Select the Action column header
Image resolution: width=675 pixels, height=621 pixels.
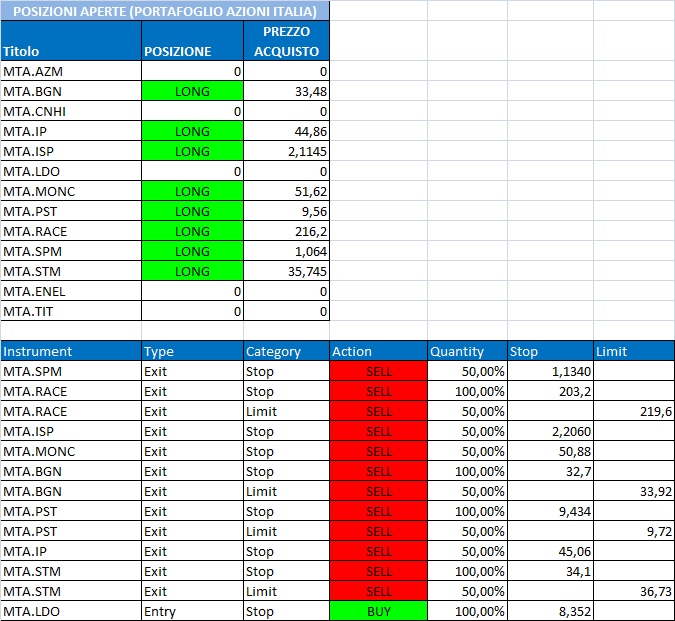379,351
